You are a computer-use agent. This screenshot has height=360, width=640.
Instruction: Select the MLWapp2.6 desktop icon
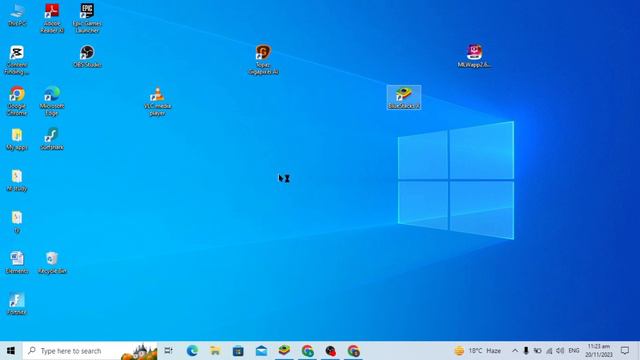pos(474,56)
